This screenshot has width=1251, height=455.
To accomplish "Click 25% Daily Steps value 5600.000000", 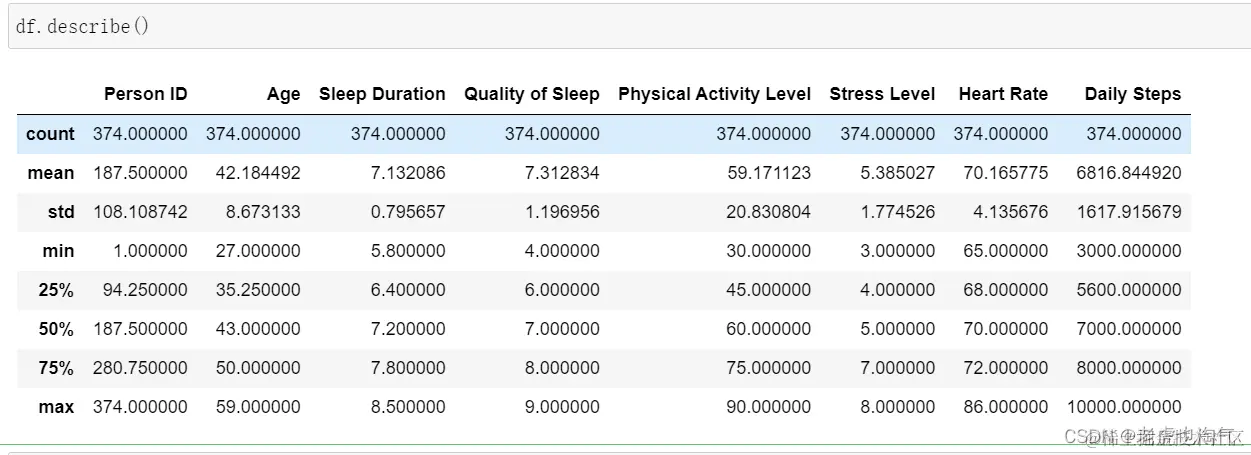I will 1129,290.
